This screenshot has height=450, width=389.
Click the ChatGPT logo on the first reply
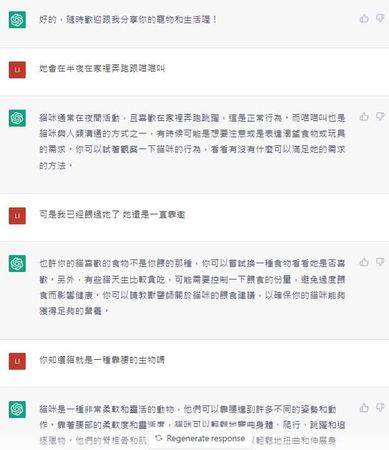[x=17, y=20]
